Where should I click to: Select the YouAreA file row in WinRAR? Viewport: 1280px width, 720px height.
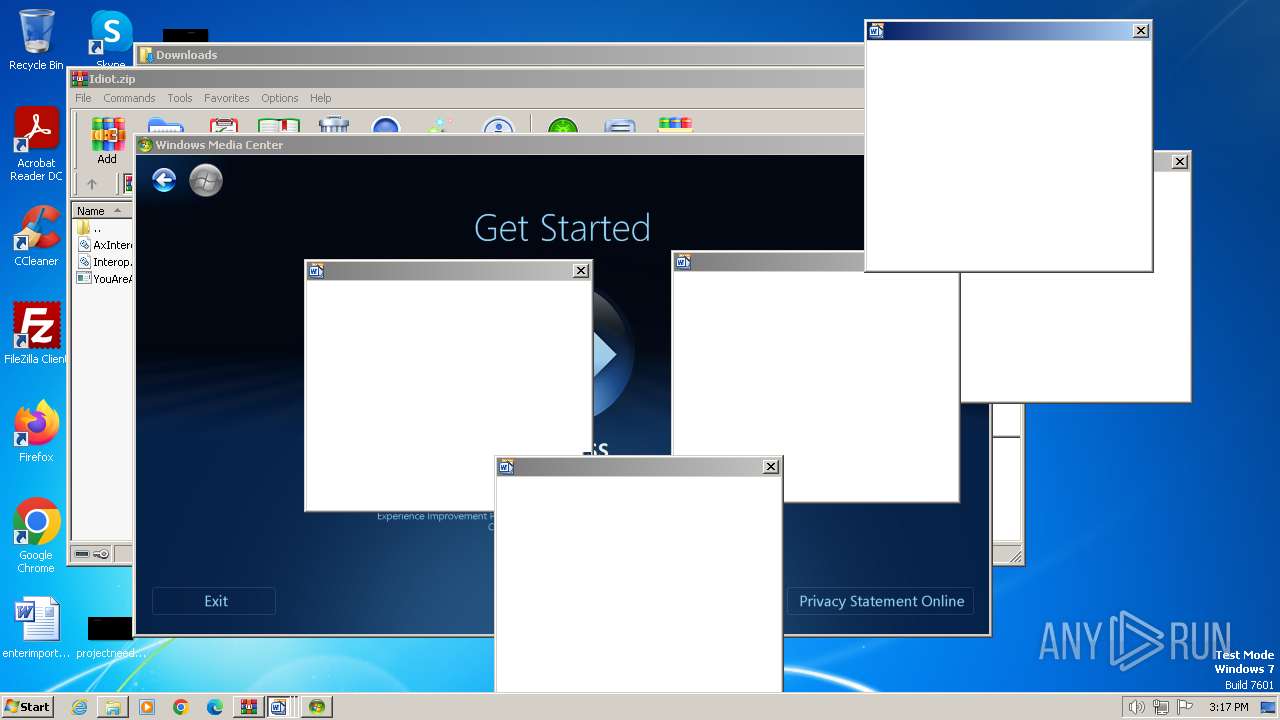[x=104, y=279]
